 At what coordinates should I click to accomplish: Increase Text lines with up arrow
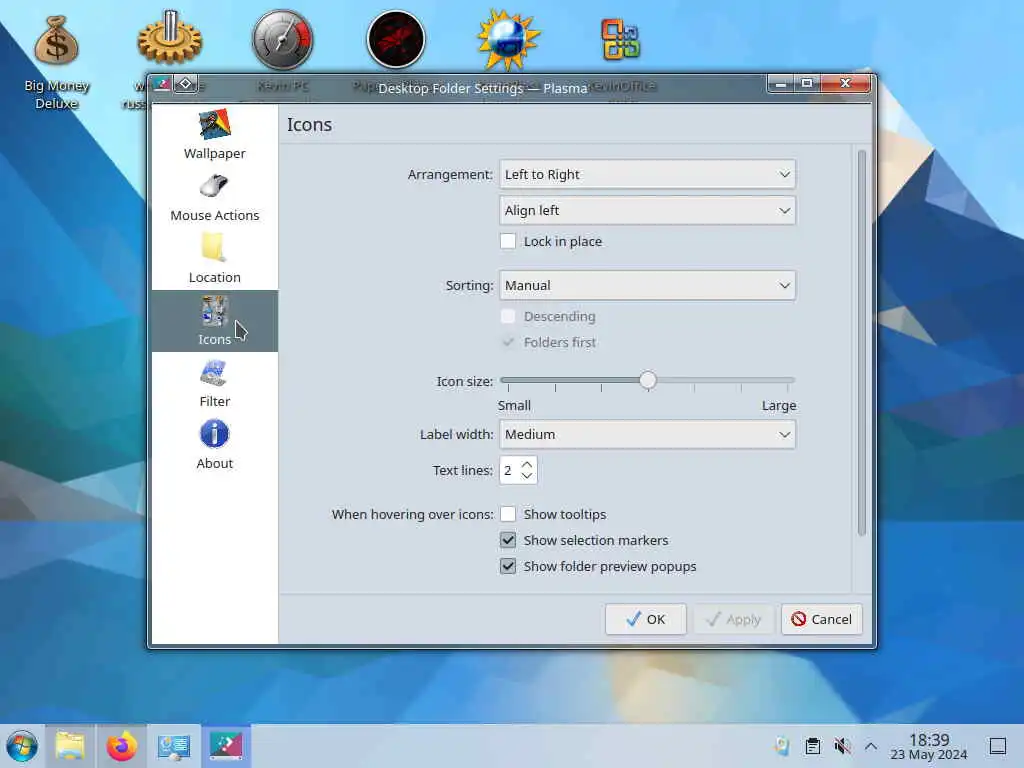pyautogui.click(x=527, y=464)
